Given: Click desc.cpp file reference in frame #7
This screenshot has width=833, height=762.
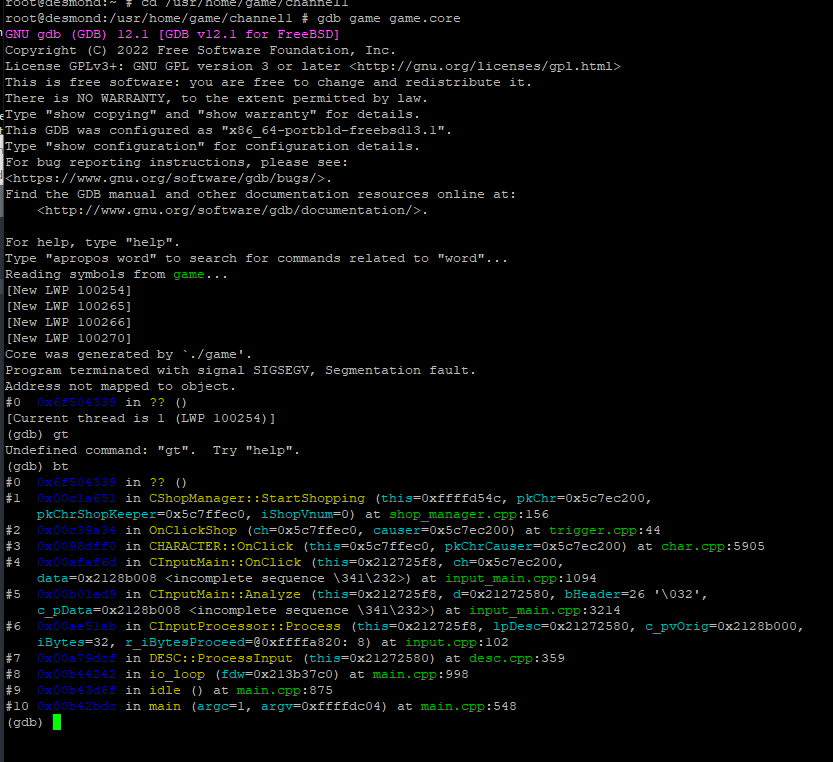Looking at the screenshot, I should 510,658.
